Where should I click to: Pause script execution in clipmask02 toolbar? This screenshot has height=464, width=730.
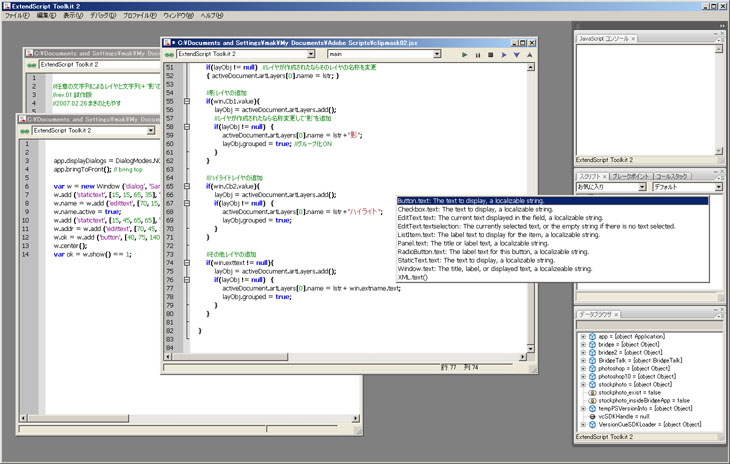click(x=478, y=55)
